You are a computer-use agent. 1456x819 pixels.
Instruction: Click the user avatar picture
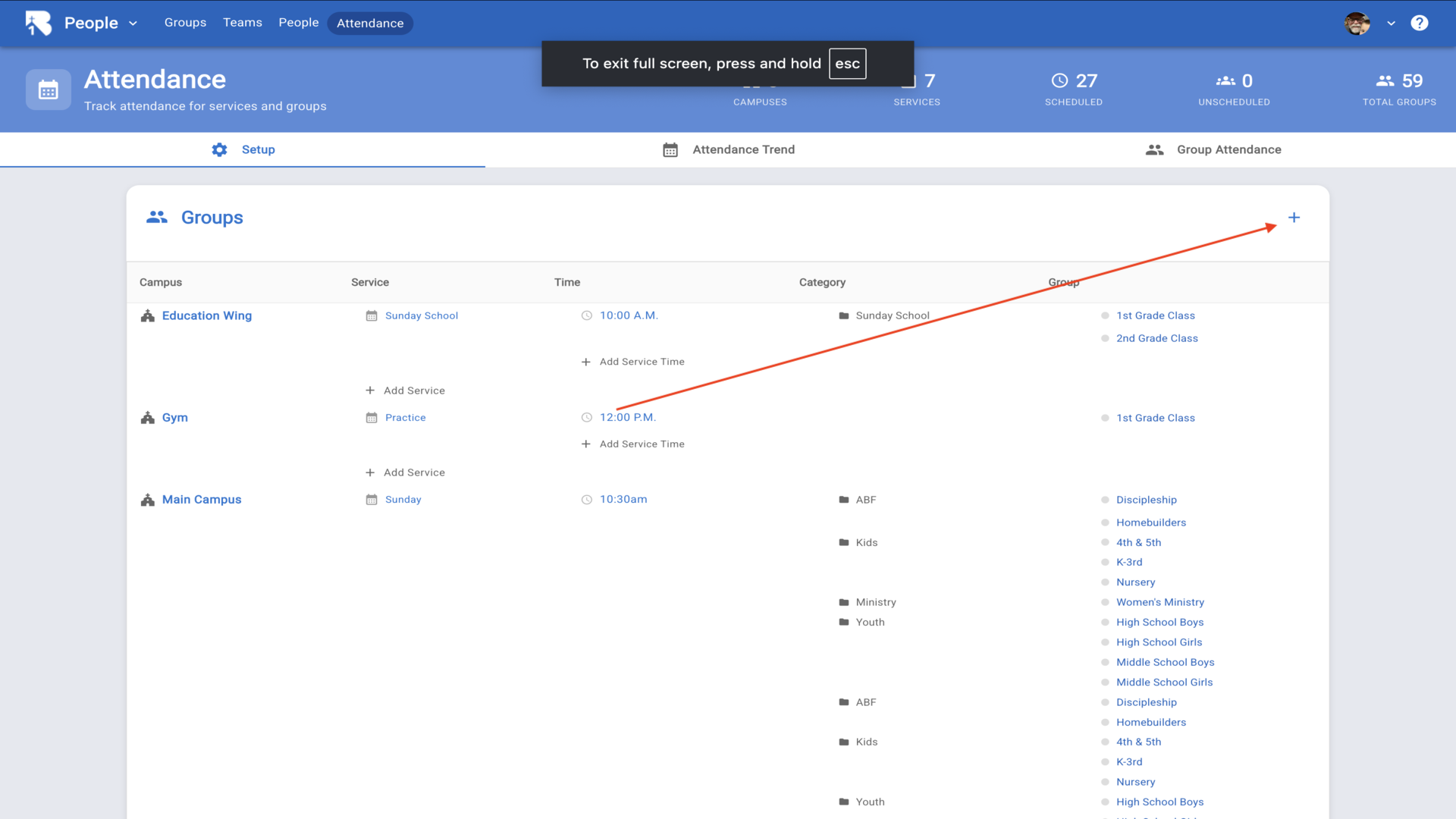point(1357,23)
